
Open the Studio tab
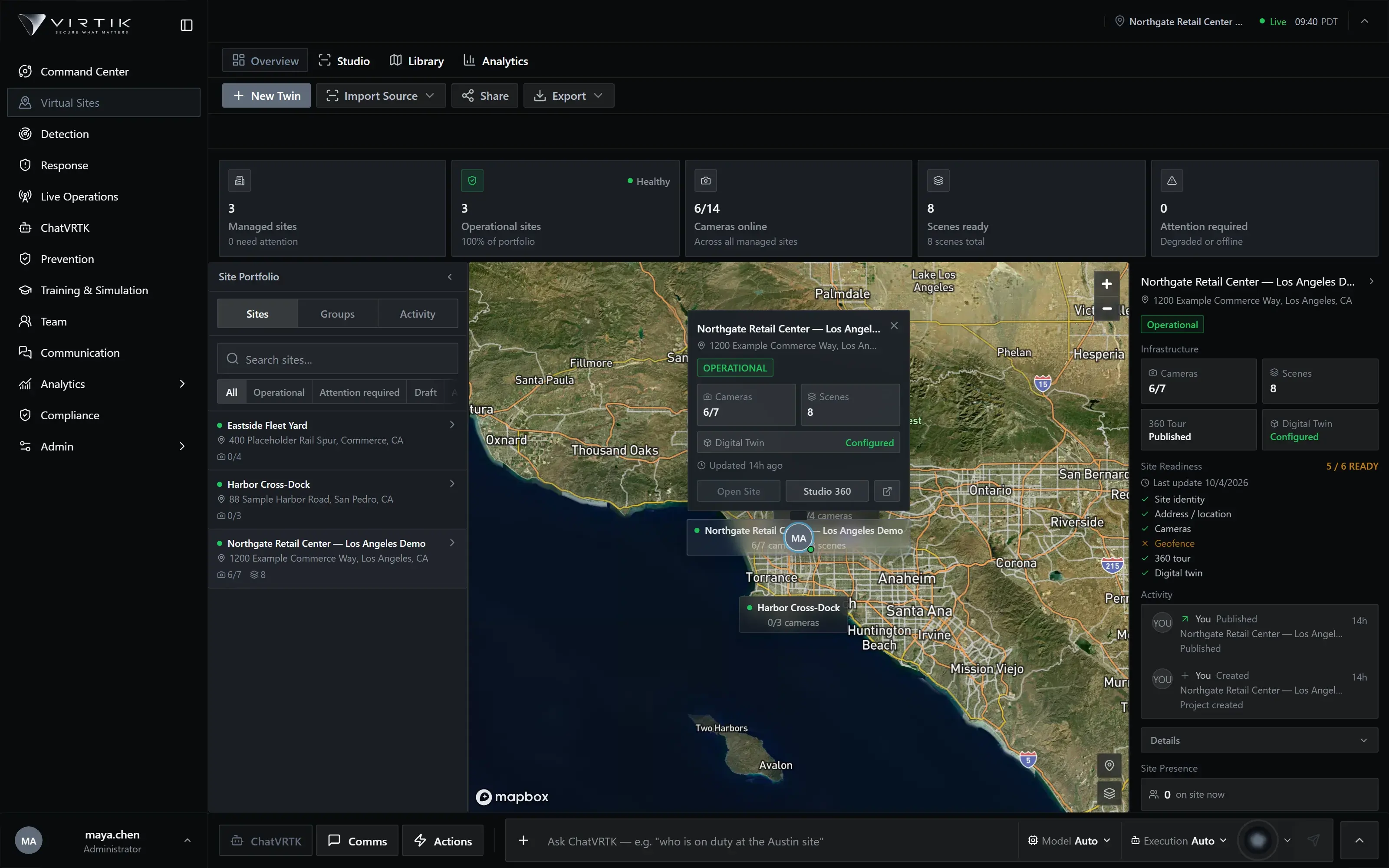[344, 60]
